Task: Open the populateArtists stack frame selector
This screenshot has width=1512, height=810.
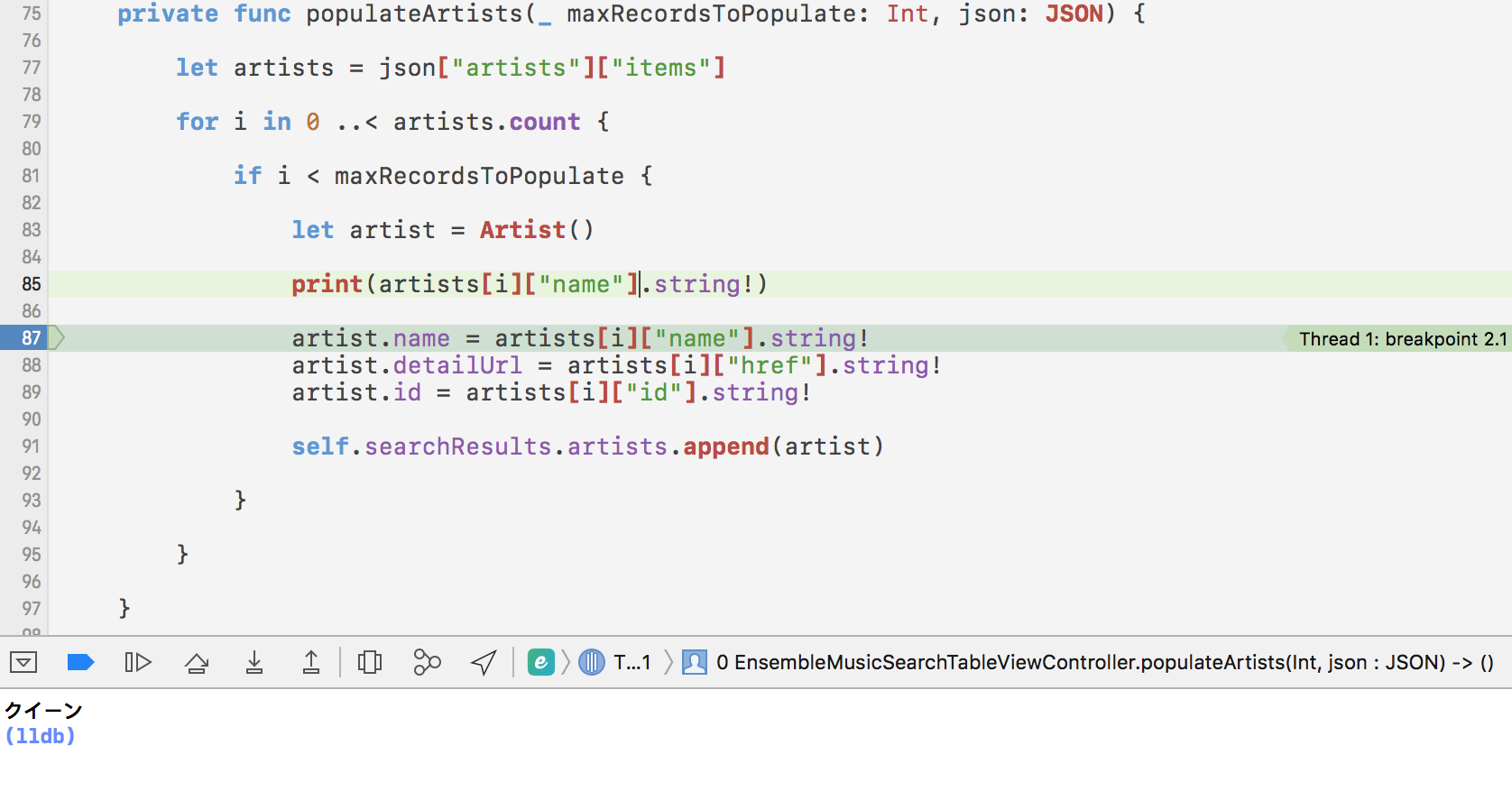Action: [1103, 663]
